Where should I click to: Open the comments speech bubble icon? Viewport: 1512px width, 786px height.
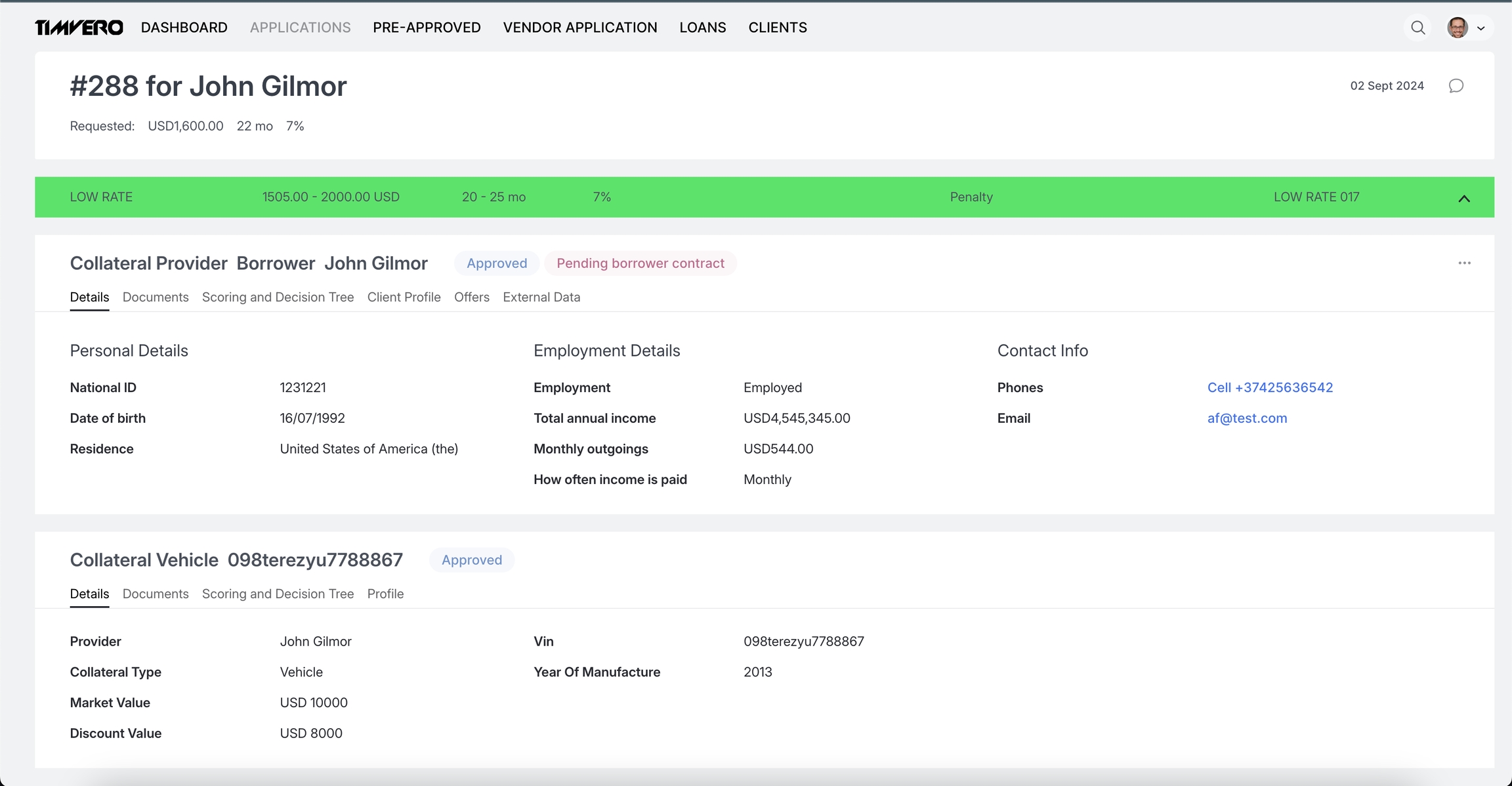pos(1456,86)
